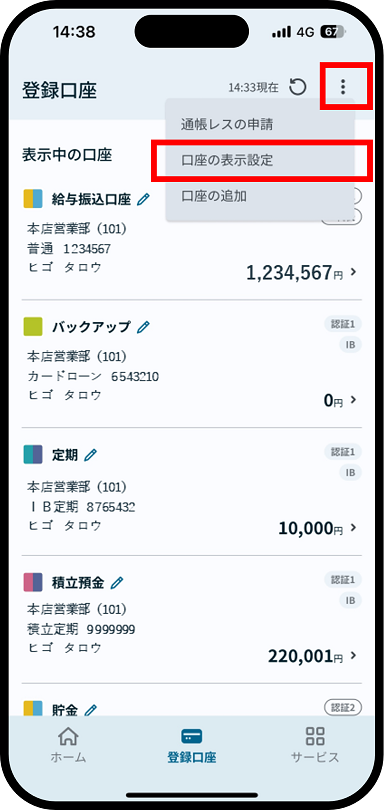Tap the green バックアップ color swatch
The height and width of the screenshot is (810, 384).
(x=33, y=327)
